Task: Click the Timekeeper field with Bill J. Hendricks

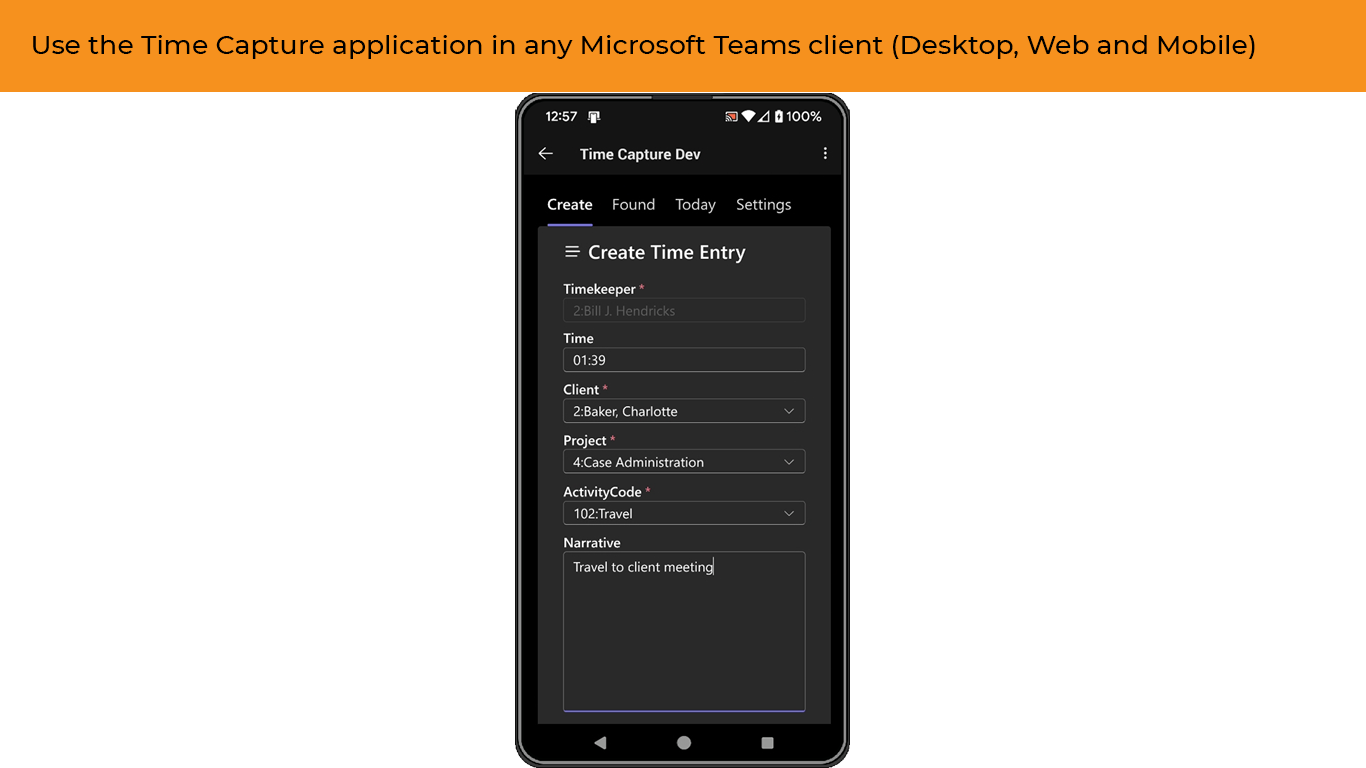Action: click(684, 310)
